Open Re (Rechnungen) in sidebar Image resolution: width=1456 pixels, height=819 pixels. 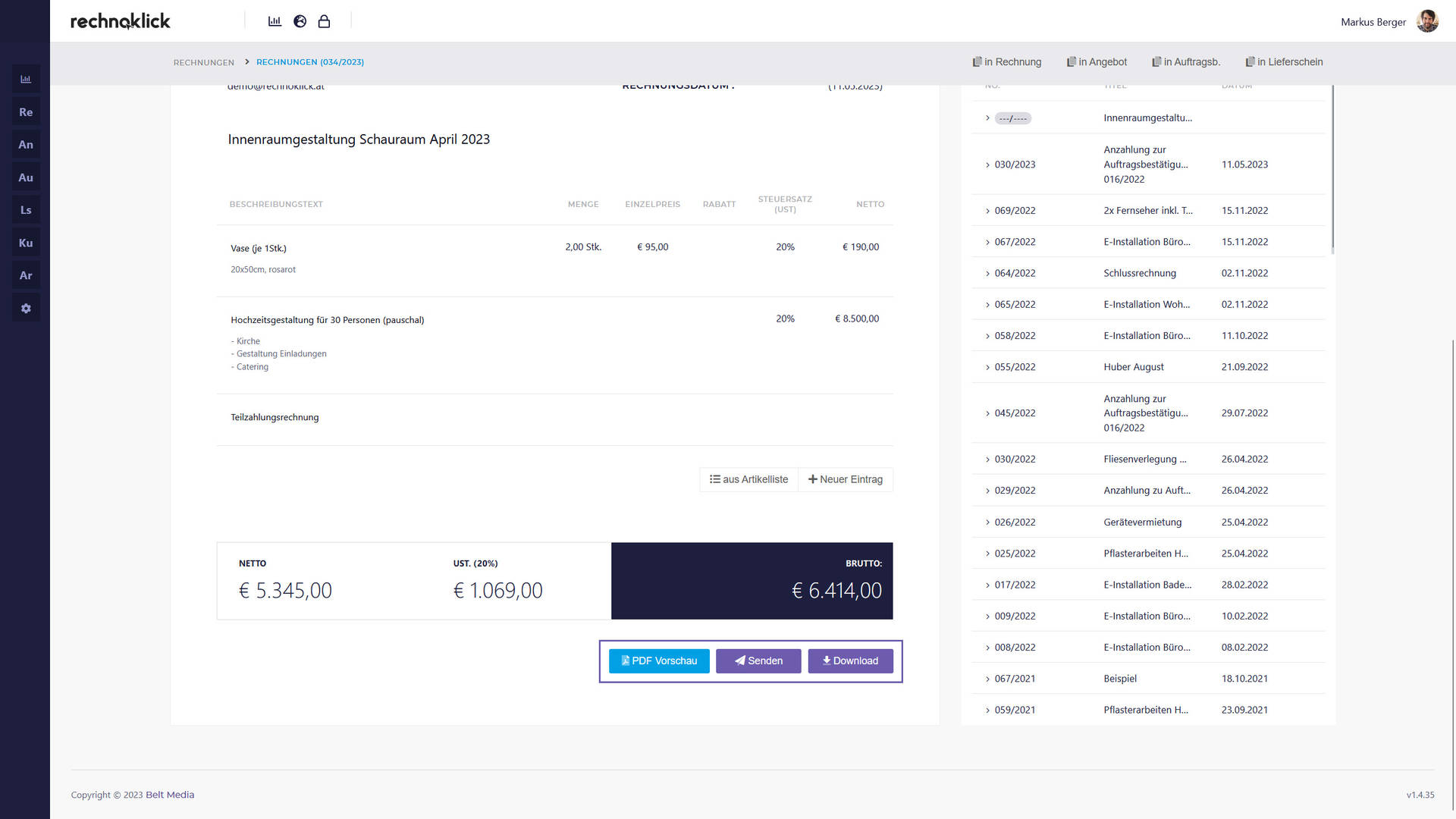point(26,112)
